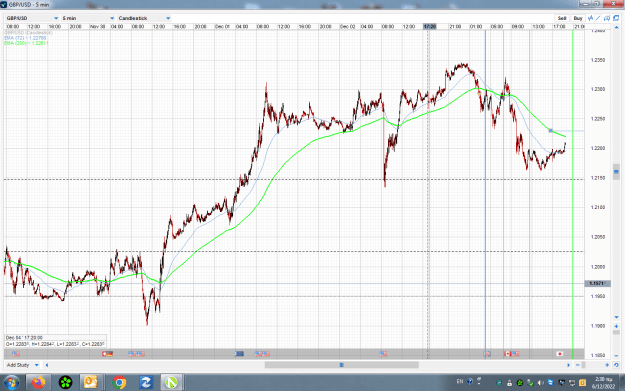Click the 1.1971 price level label

tap(597, 283)
